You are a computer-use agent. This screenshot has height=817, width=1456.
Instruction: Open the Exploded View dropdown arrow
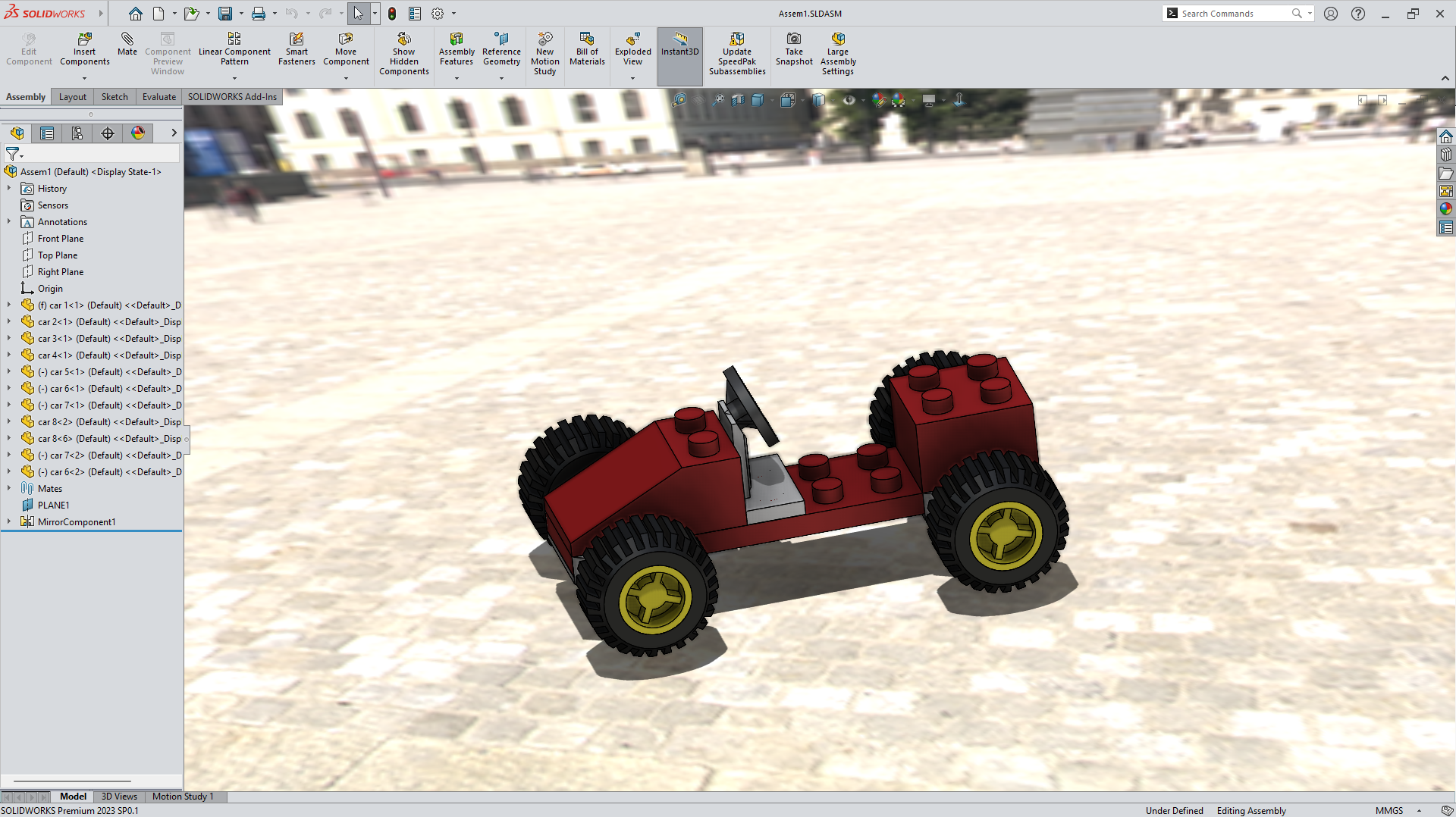click(633, 78)
